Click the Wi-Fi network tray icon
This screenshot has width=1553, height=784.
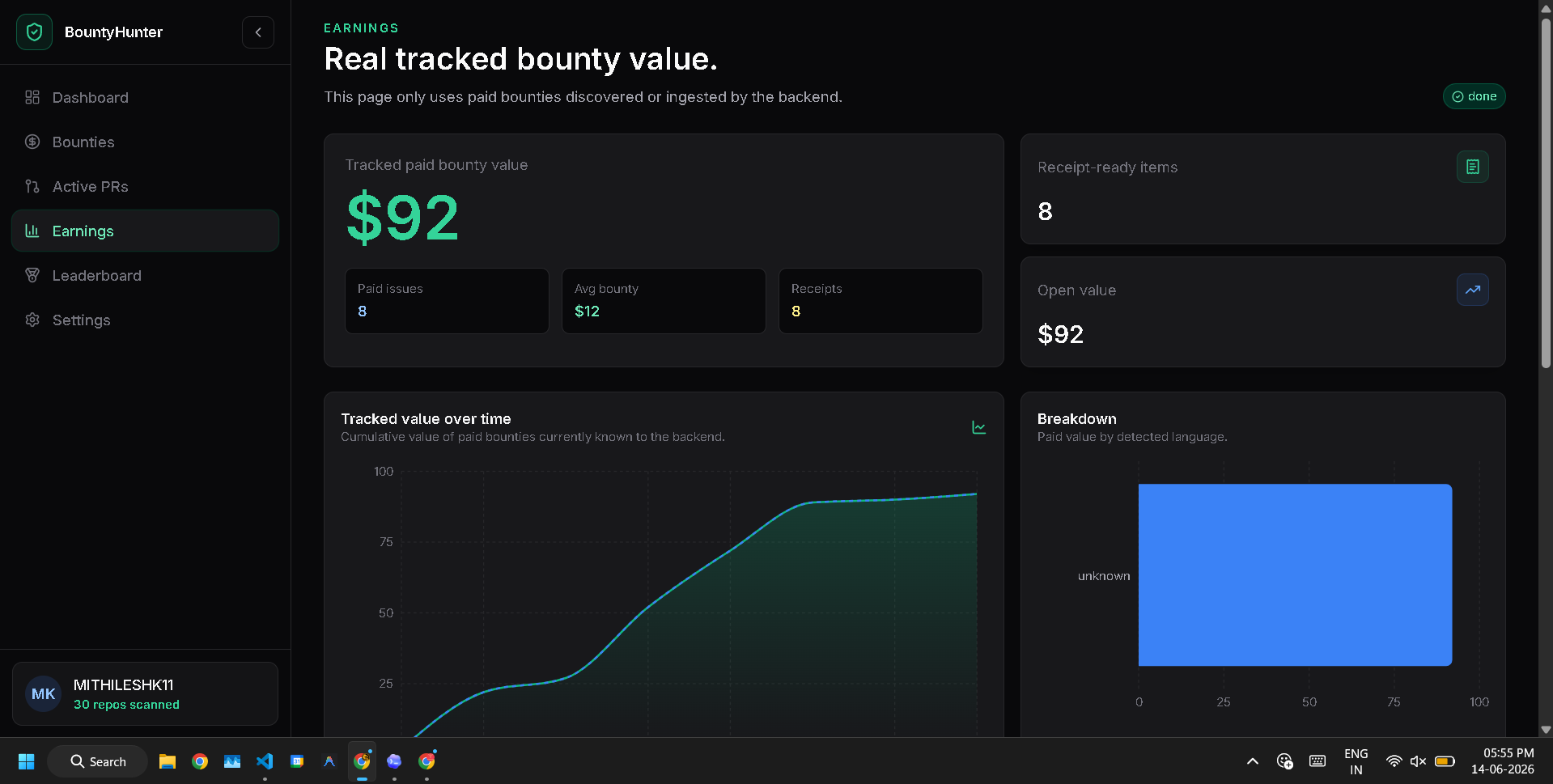(1394, 761)
